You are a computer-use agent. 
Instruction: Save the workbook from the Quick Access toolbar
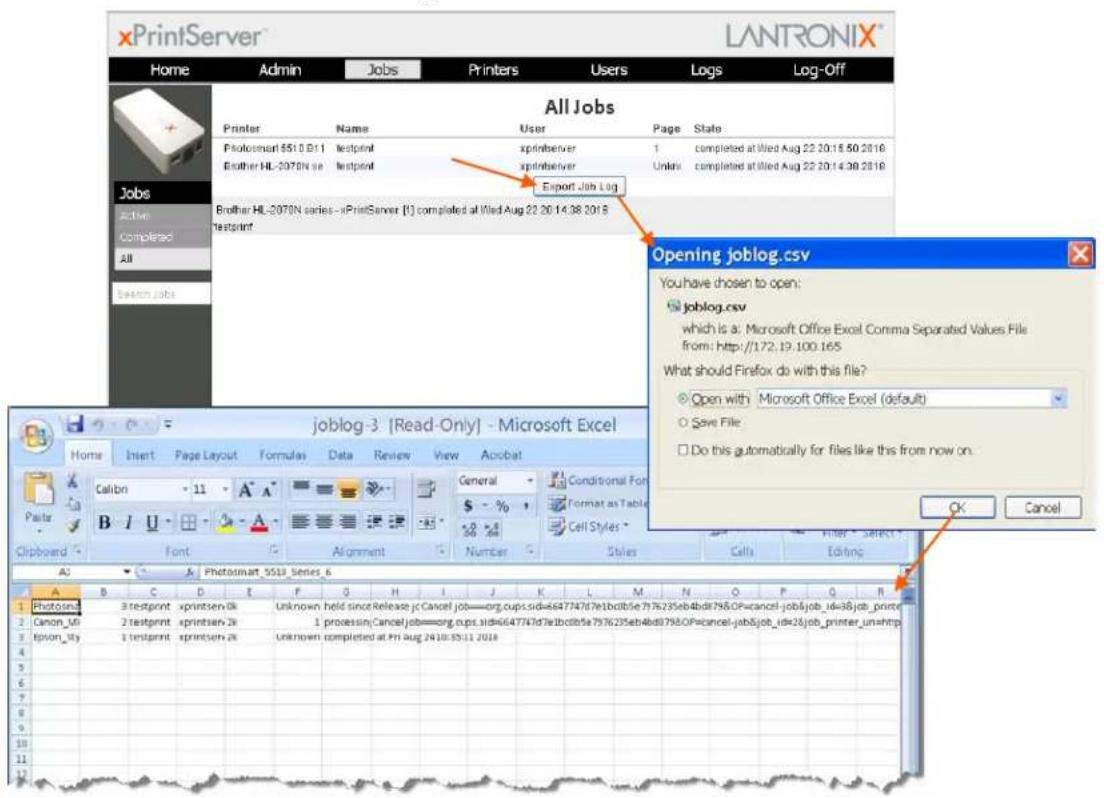74,424
